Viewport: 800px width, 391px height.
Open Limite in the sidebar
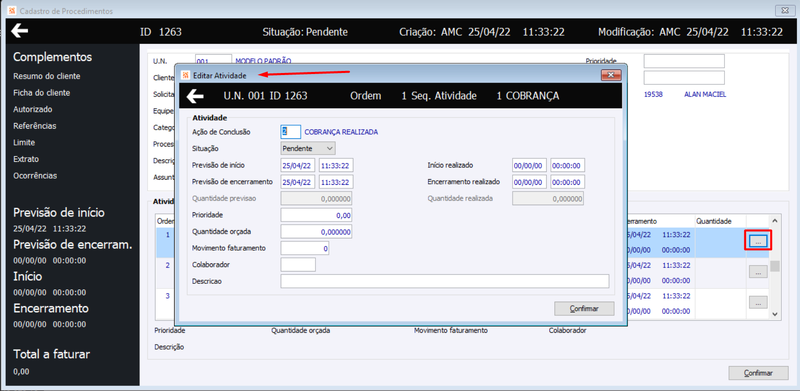pos(24,142)
